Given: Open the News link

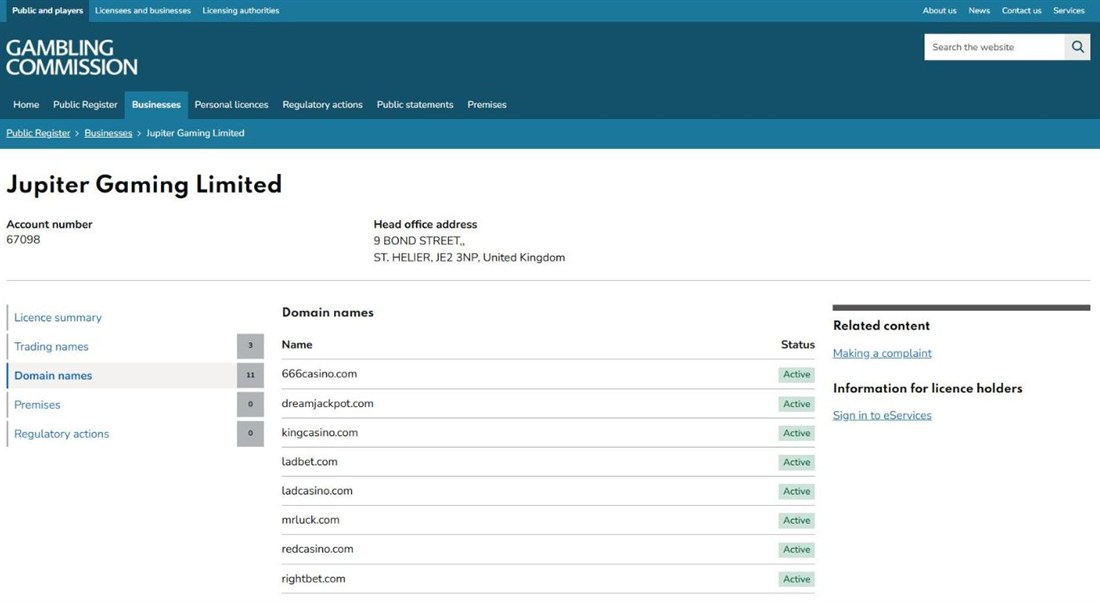Looking at the screenshot, I should (x=979, y=11).
